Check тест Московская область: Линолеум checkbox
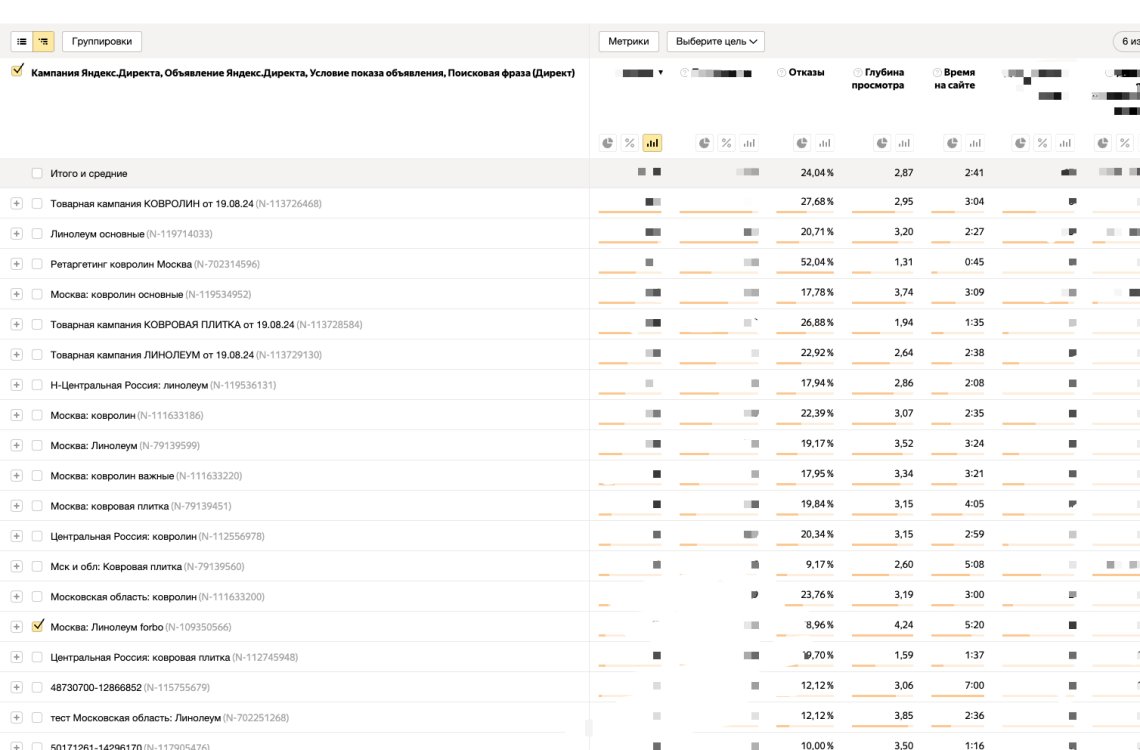 [37, 717]
